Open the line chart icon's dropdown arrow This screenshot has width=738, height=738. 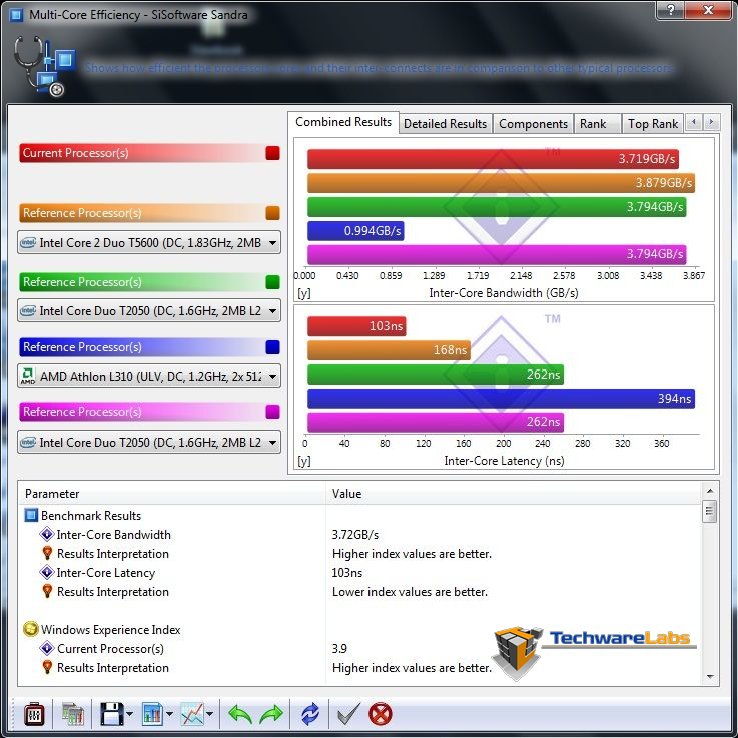[x=209, y=714]
